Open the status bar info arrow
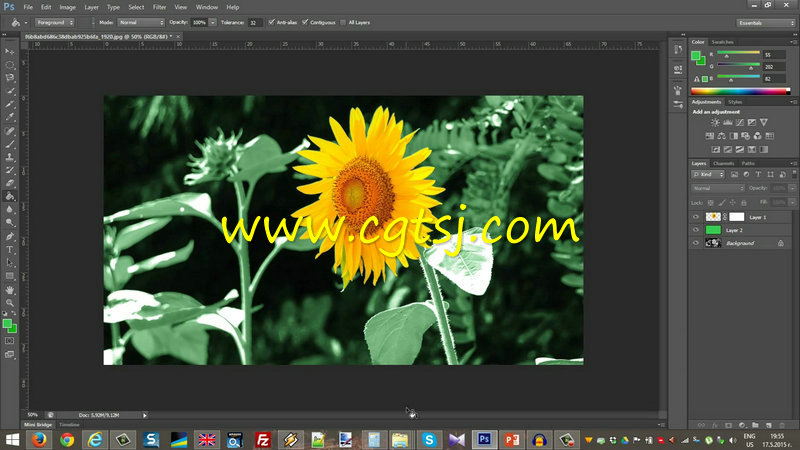Viewport: 800px width, 450px height. point(145,416)
